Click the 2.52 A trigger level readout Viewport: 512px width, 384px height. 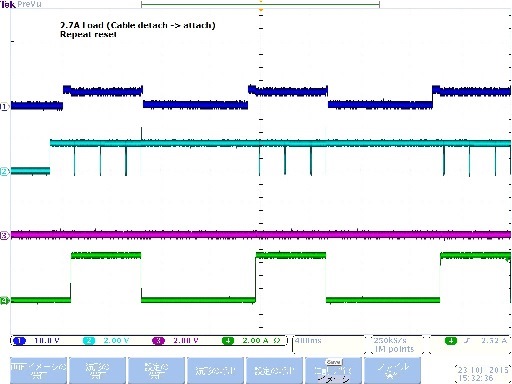(494, 341)
